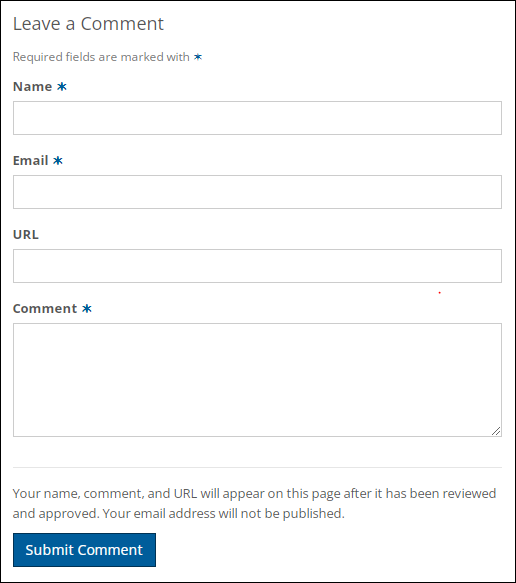The image size is (516, 583).
Task: Click the asterisk after 'marked with'
Action: coord(198,57)
